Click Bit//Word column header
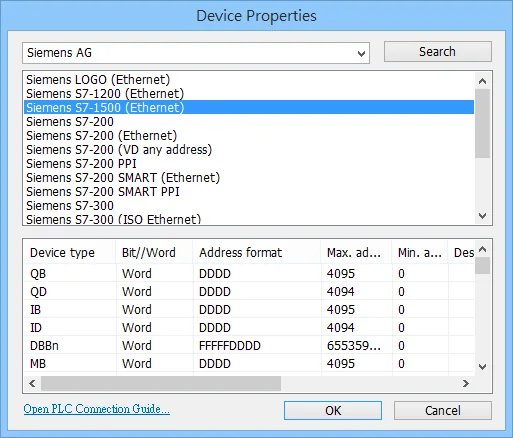 pos(154,252)
